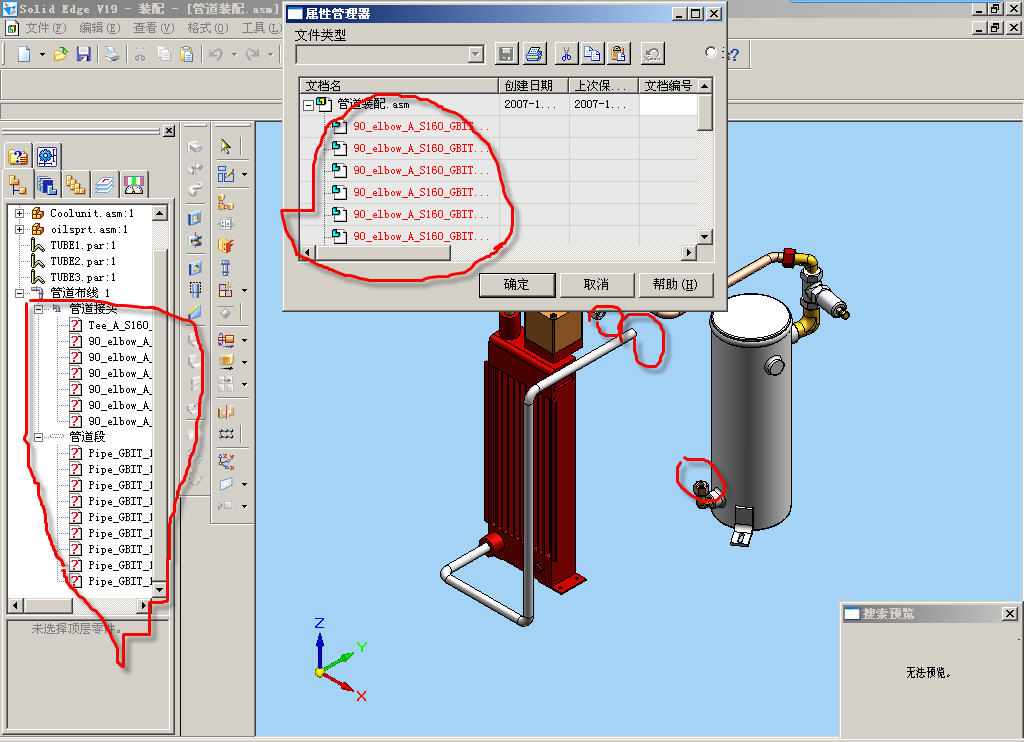This screenshot has height=742, width=1024.
Task: Open the sensors gauge tab in EdgeBar
Action: tap(134, 186)
